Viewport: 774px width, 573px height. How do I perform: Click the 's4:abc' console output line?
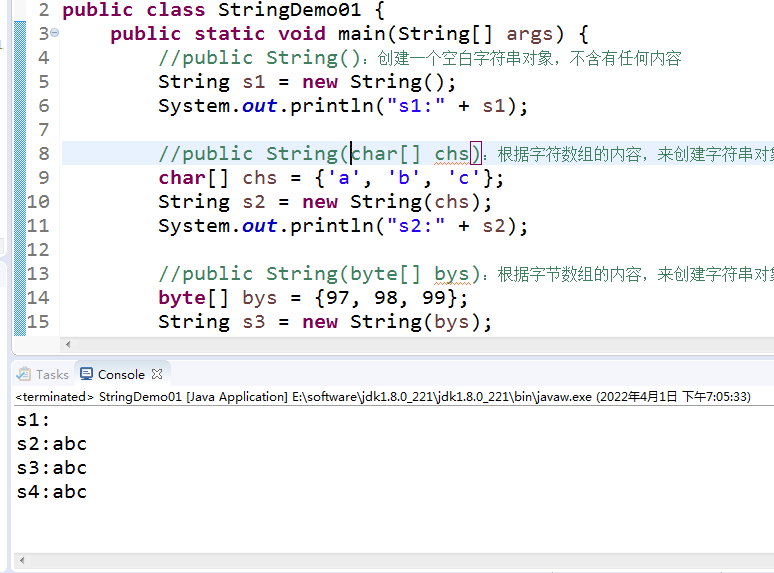[52, 492]
